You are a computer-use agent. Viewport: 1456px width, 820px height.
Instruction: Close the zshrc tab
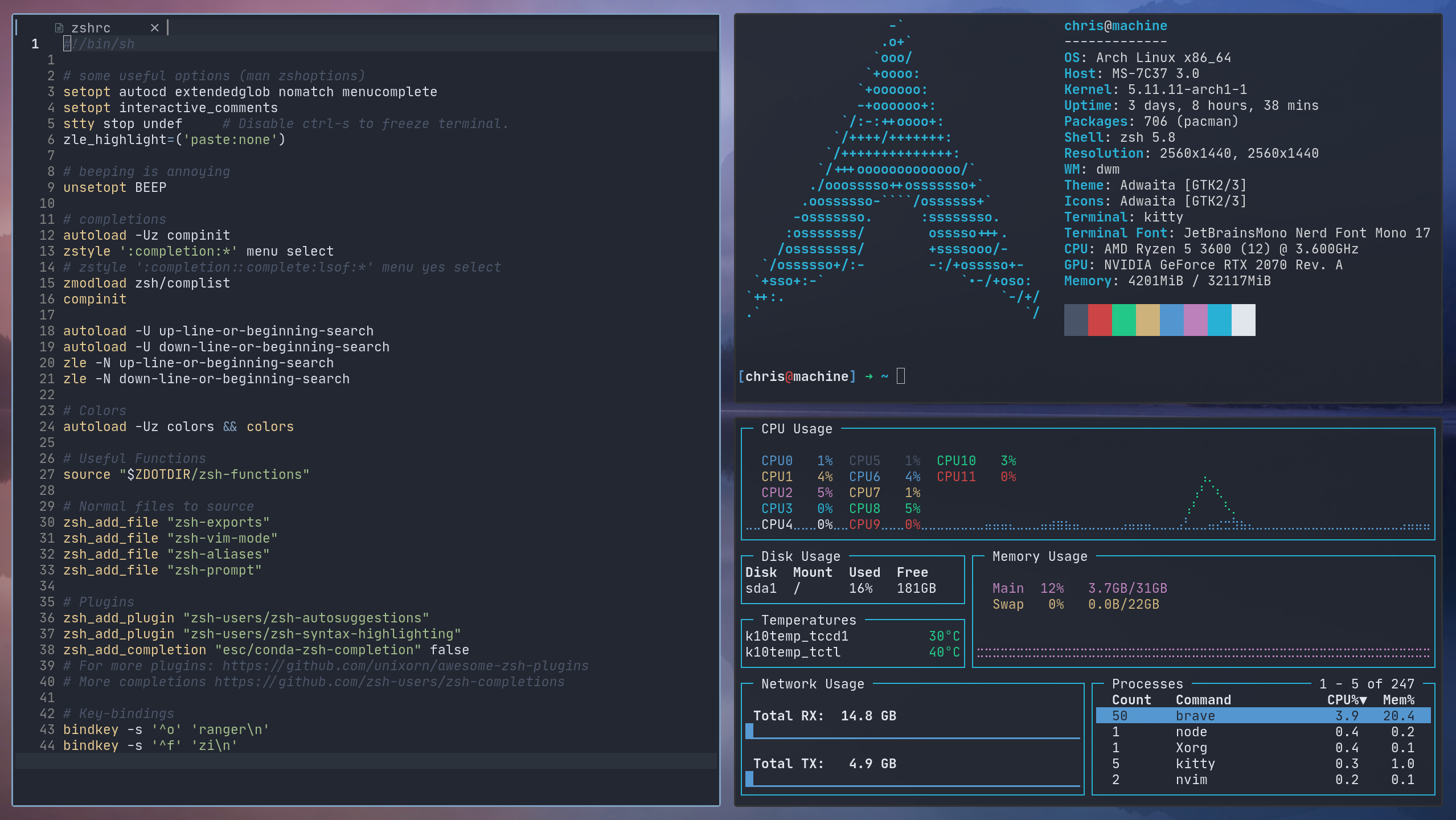154,27
